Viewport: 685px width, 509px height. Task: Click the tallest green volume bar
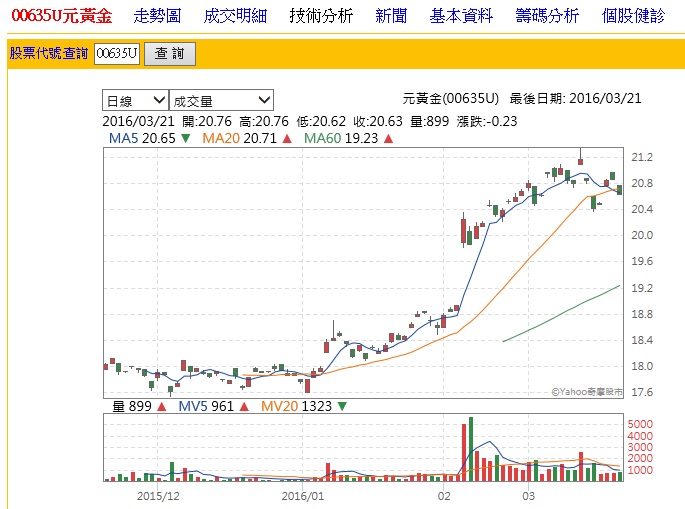click(471, 449)
